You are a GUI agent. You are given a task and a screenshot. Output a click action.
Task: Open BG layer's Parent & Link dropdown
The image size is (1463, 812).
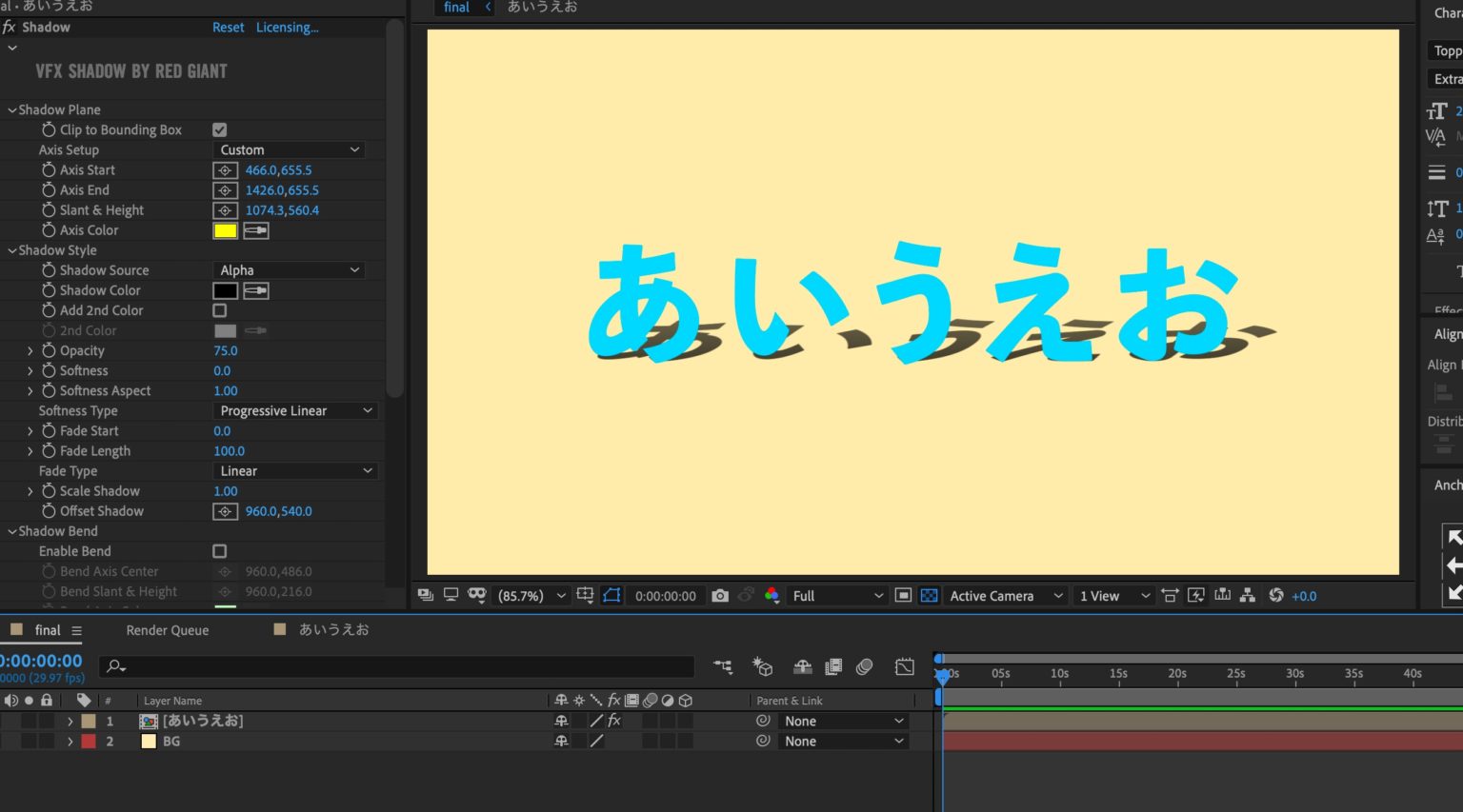842,741
